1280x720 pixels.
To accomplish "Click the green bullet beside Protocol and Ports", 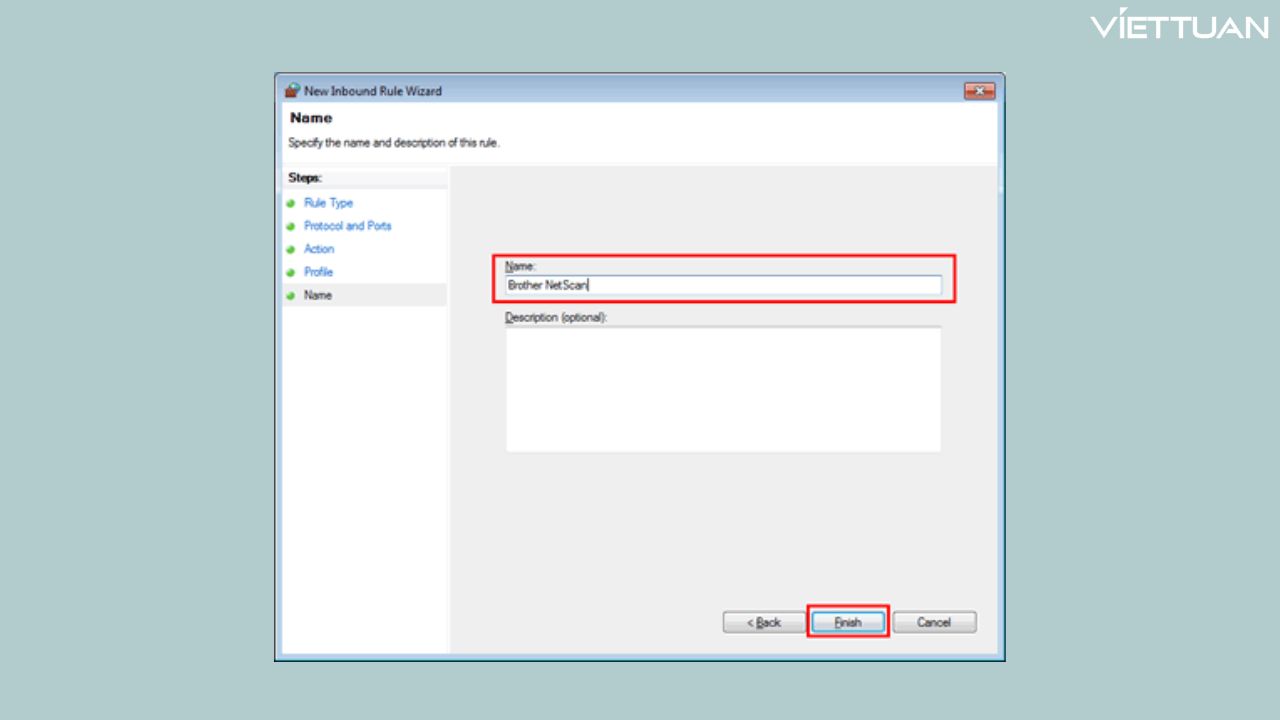I will [x=290, y=226].
